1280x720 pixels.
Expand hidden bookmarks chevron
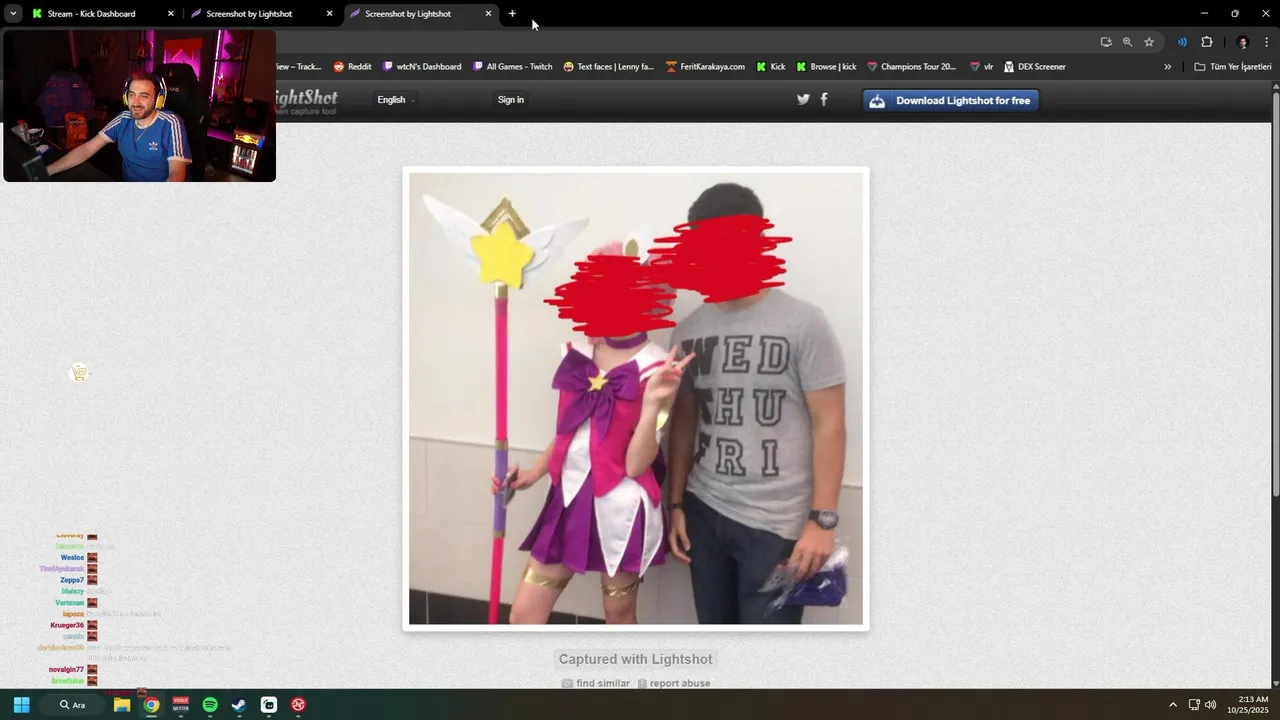(1167, 67)
